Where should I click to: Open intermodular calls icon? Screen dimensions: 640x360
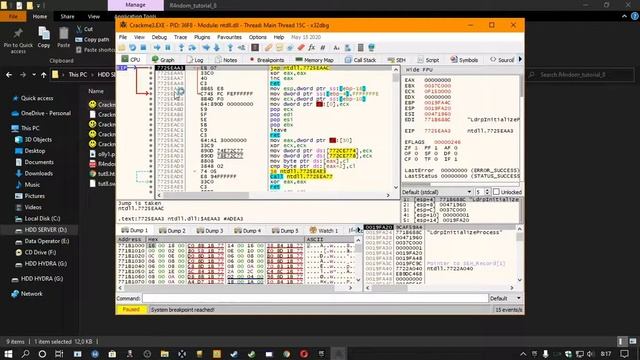tap(347, 48)
